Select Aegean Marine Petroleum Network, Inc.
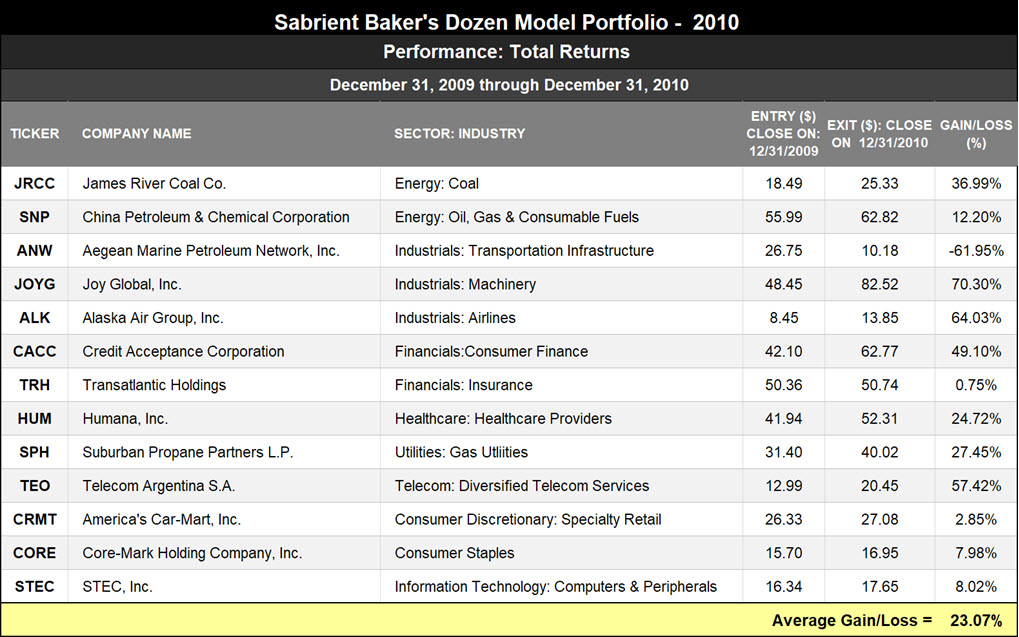 [x=211, y=251]
